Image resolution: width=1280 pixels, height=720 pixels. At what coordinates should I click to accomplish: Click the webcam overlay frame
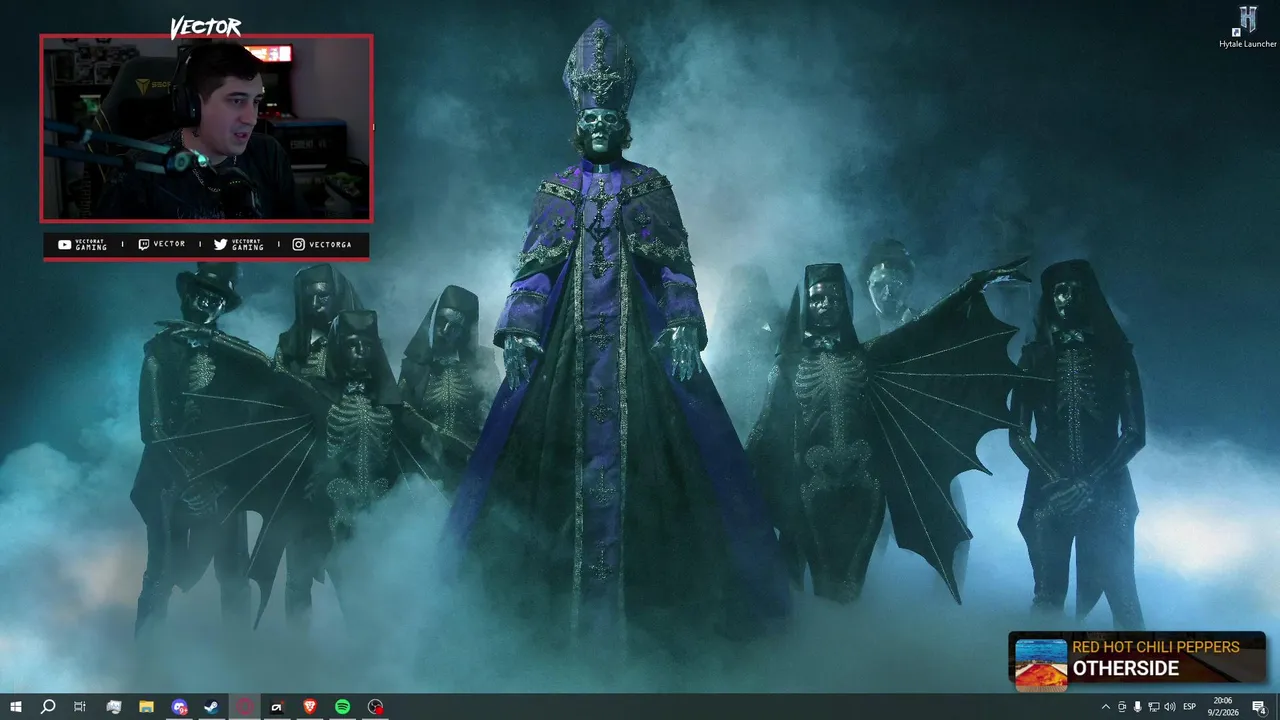click(206, 128)
